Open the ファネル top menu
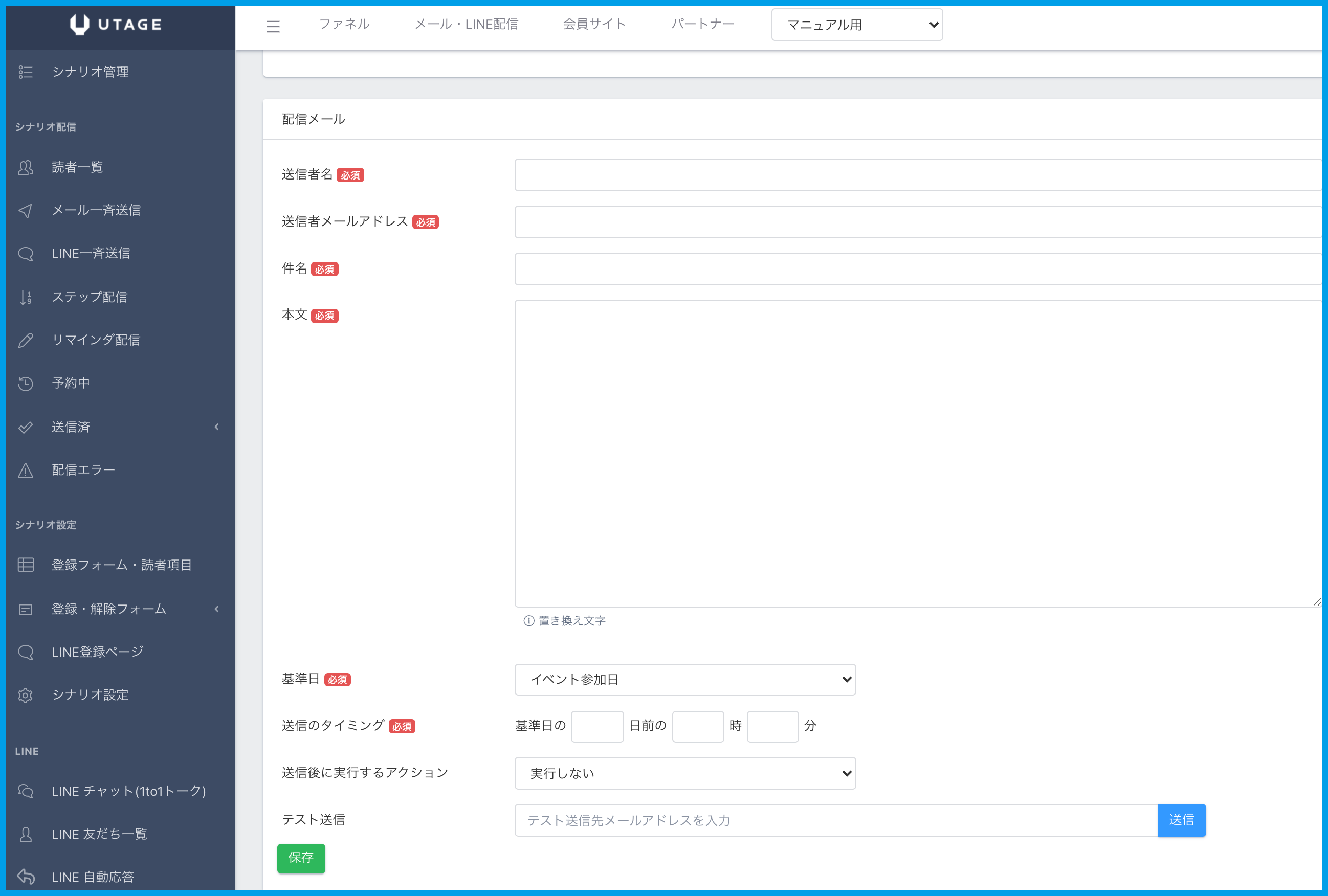 coord(344,24)
